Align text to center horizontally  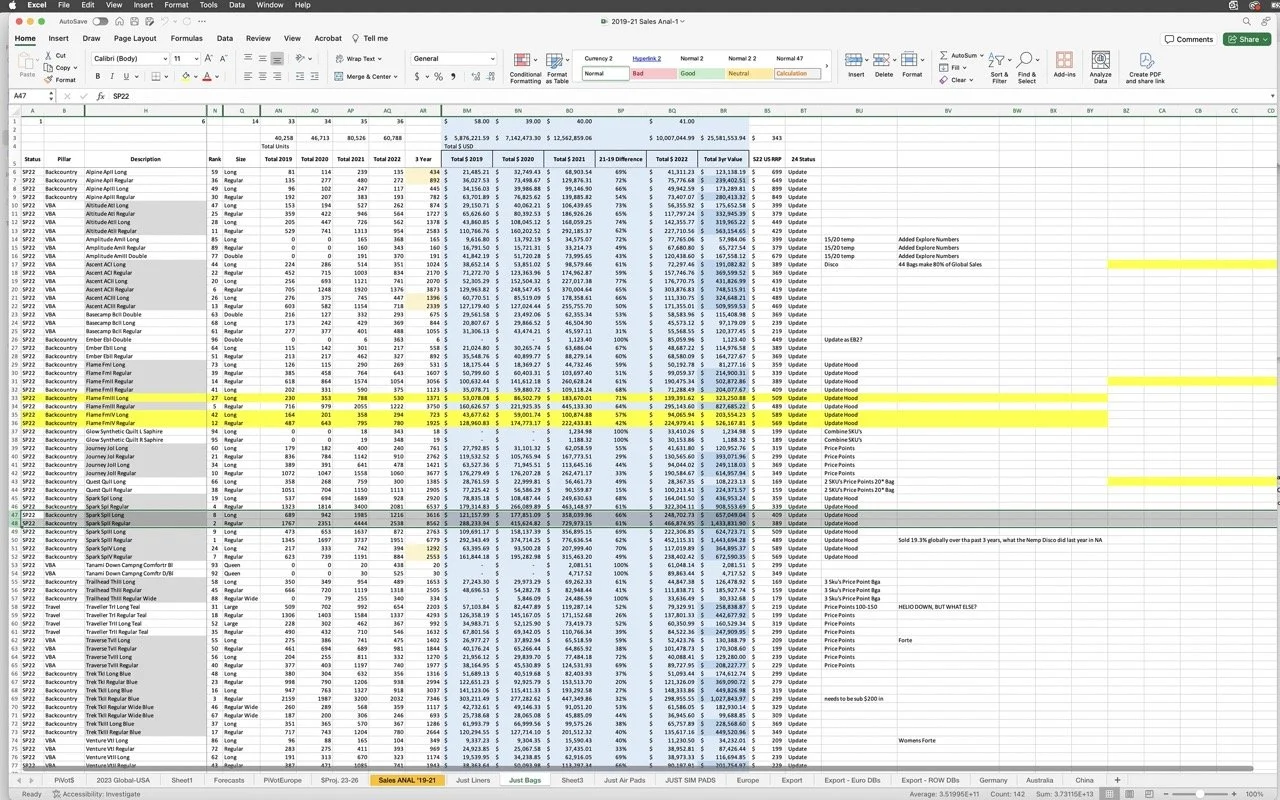(x=262, y=77)
